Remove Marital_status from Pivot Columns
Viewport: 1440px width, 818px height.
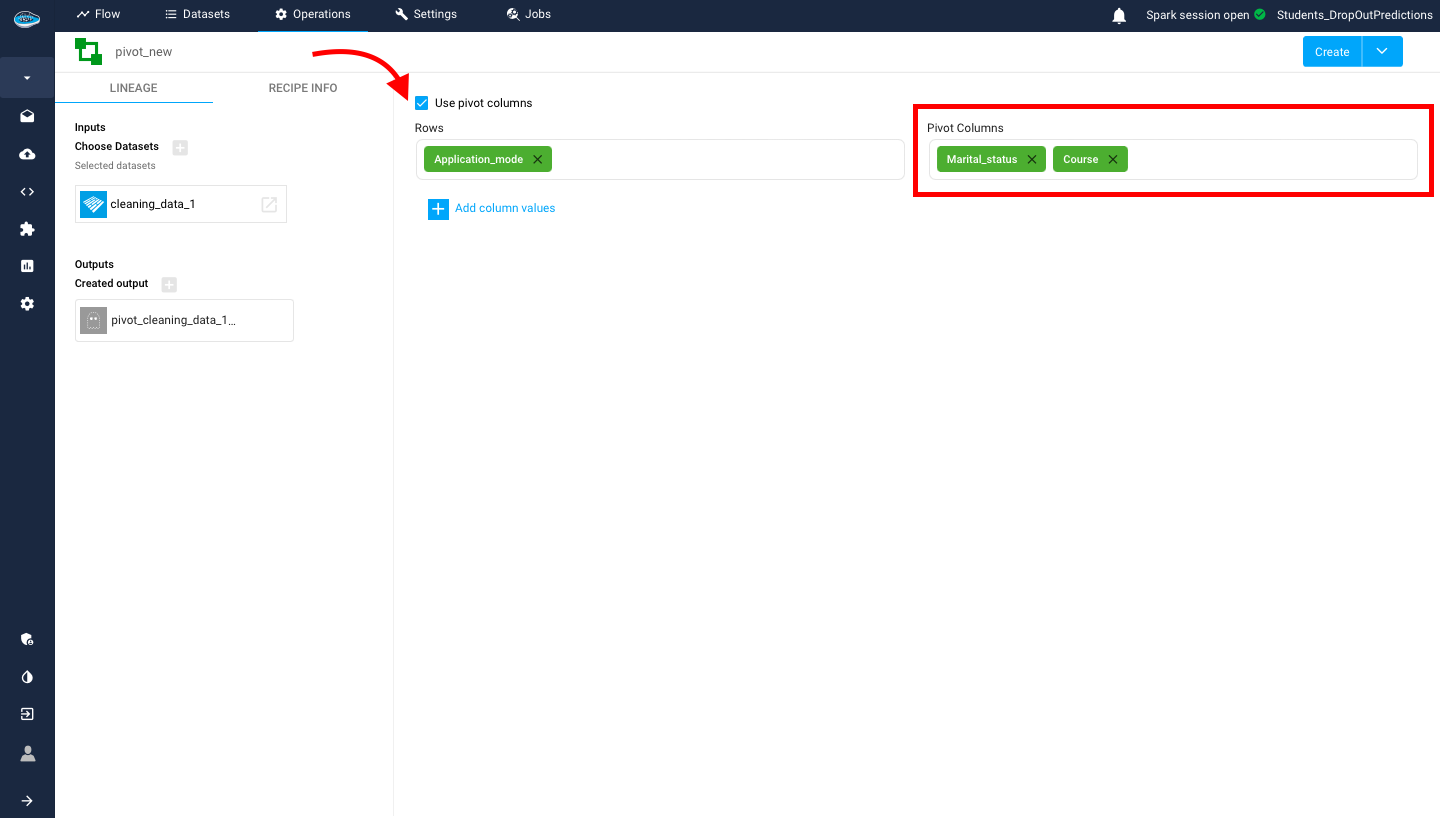(x=1031, y=160)
